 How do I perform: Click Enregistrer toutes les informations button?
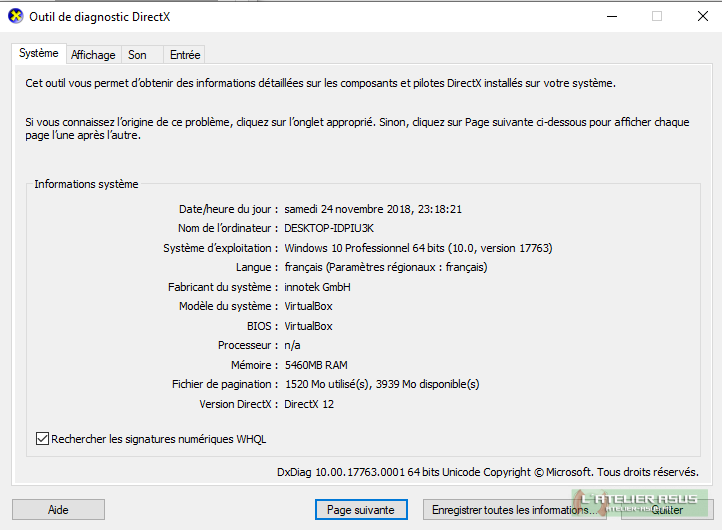[x=514, y=509]
